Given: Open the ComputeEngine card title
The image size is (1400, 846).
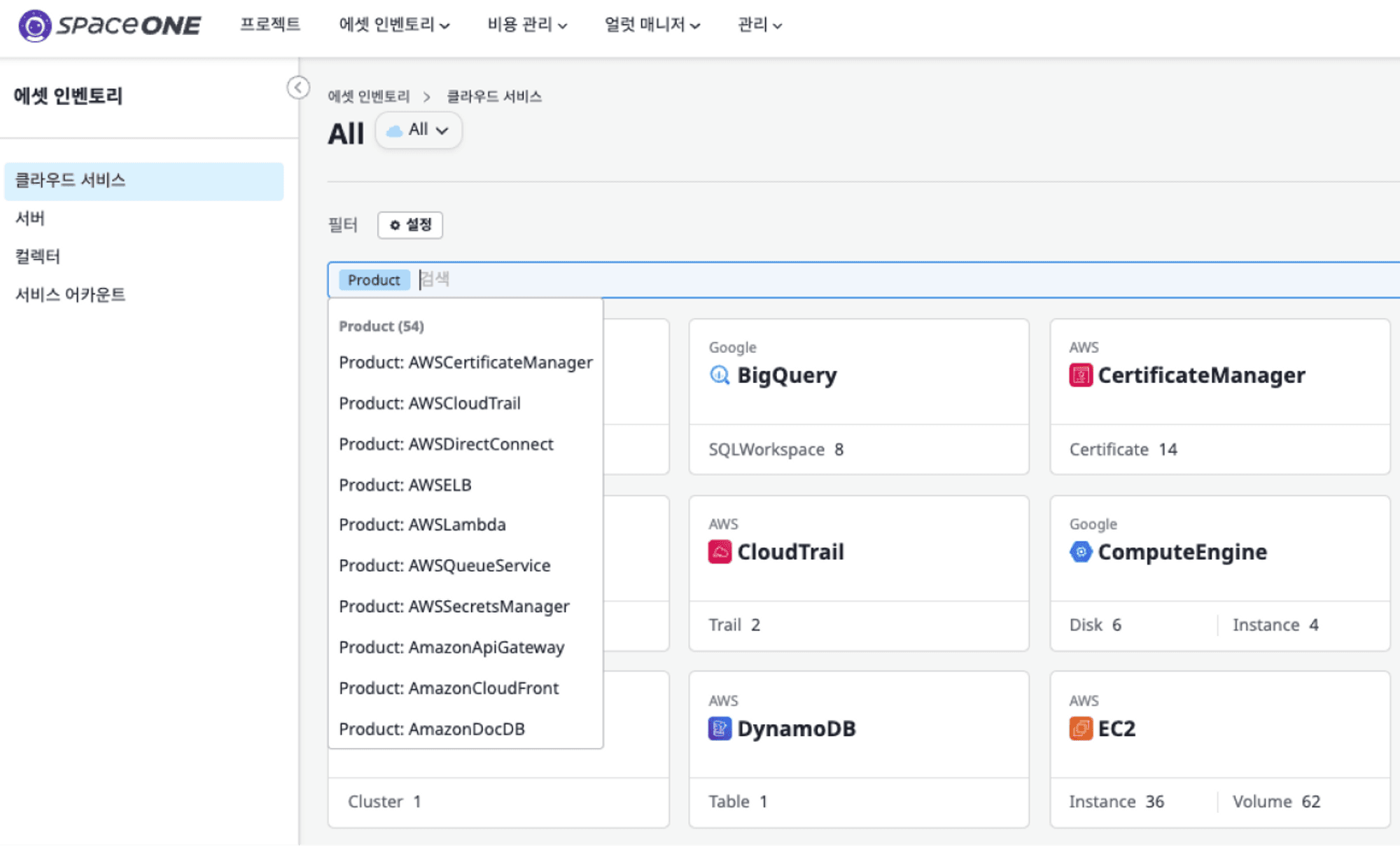Looking at the screenshot, I should 1182,552.
